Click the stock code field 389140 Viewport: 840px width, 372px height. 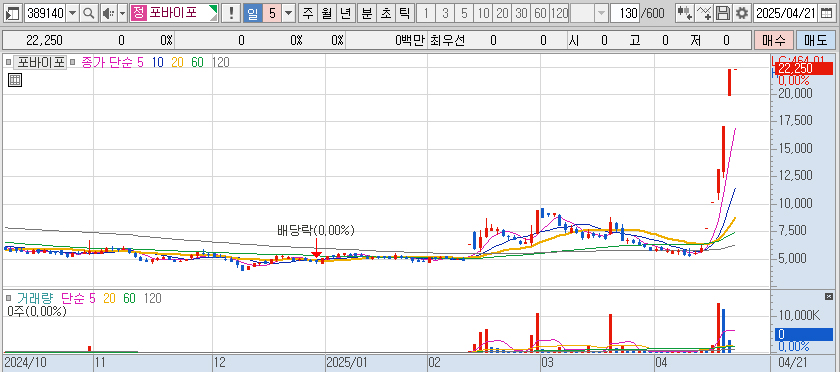click(x=46, y=13)
